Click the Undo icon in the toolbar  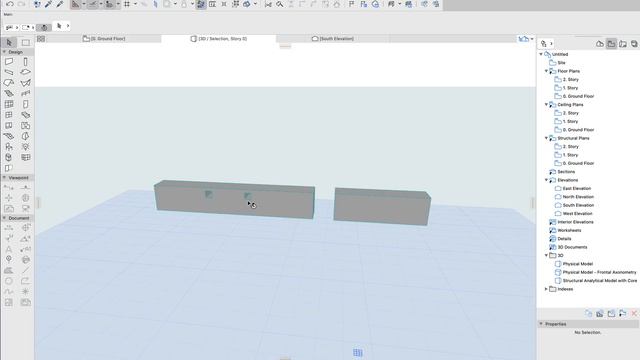coord(10,4)
